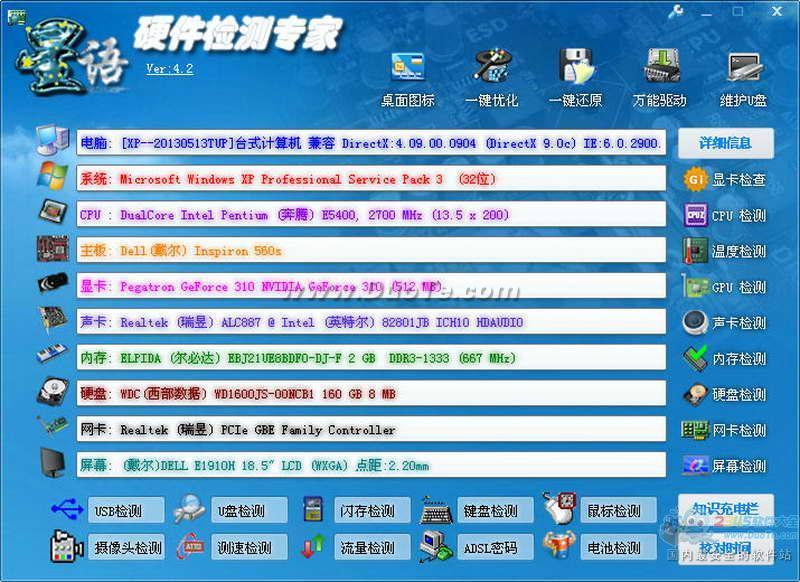Click the U盘检测 button
This screenshot has width=800, height=582.
249,511
